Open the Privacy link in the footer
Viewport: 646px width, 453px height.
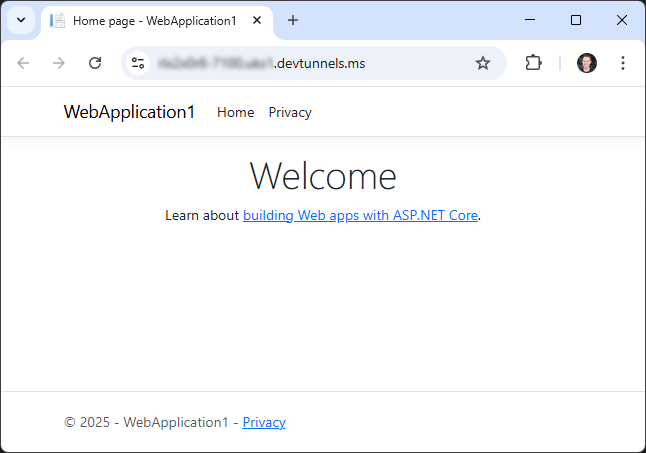pyautogui.click(x=264, y=422)
